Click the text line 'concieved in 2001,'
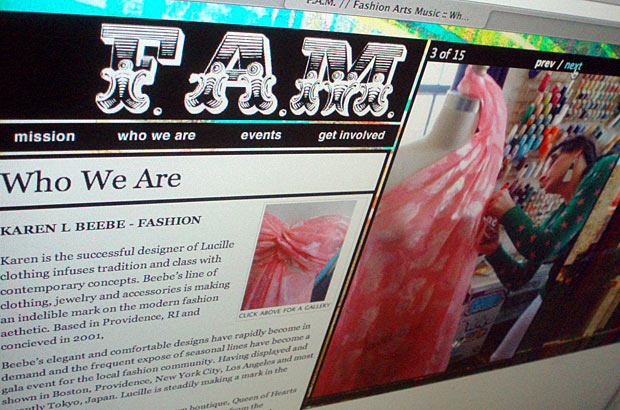Screen dimensions: 620x410 (x=52, y=341)
